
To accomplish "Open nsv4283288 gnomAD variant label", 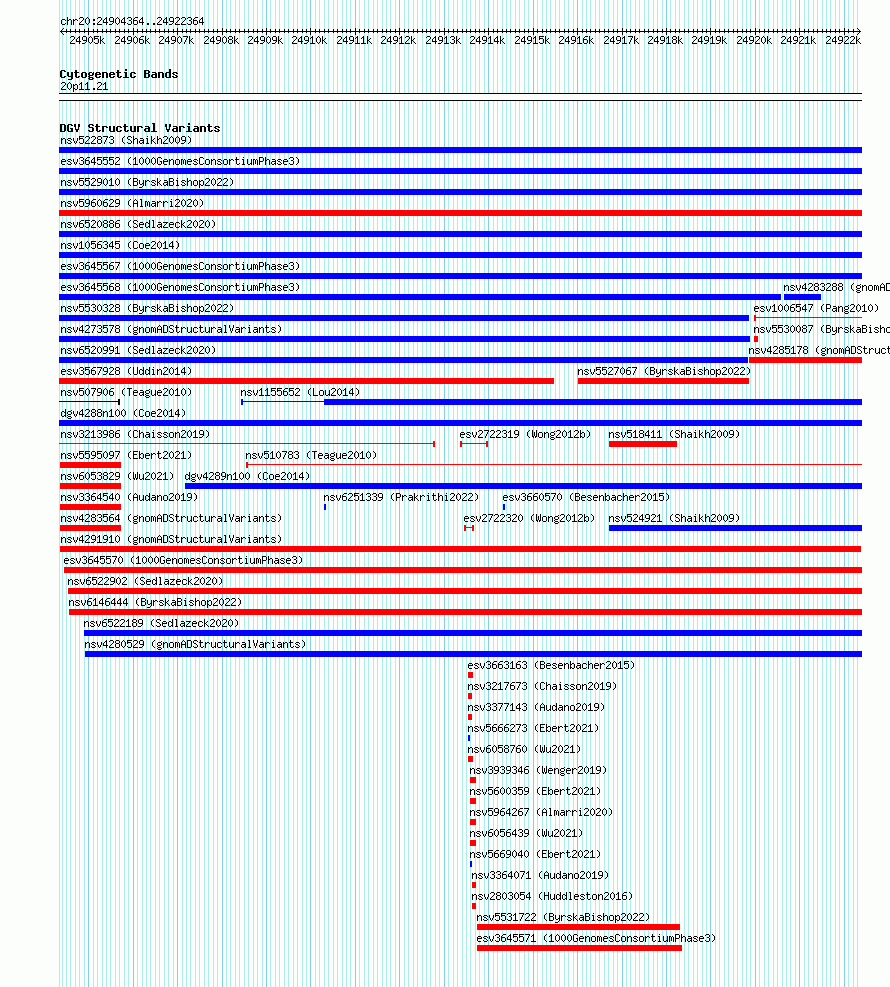I will click(x=836, y=287).
